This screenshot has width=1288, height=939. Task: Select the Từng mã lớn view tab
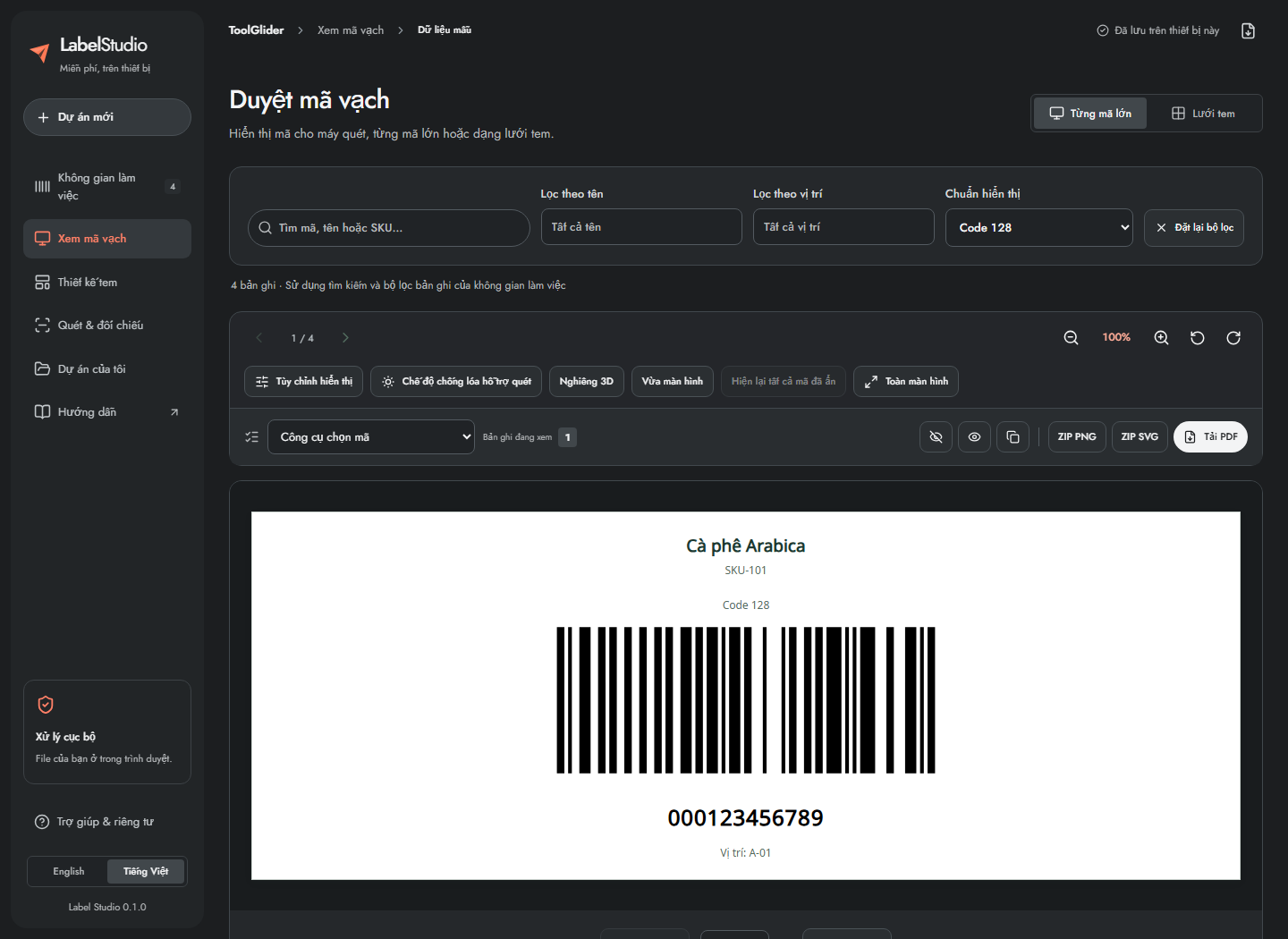click(x=1090, y=114)
